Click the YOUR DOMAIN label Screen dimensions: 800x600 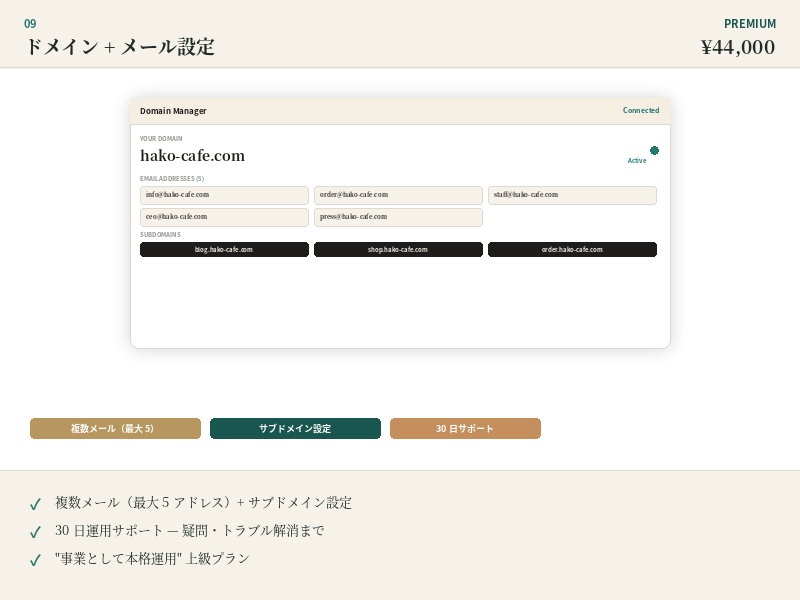(x=161, y=138)
